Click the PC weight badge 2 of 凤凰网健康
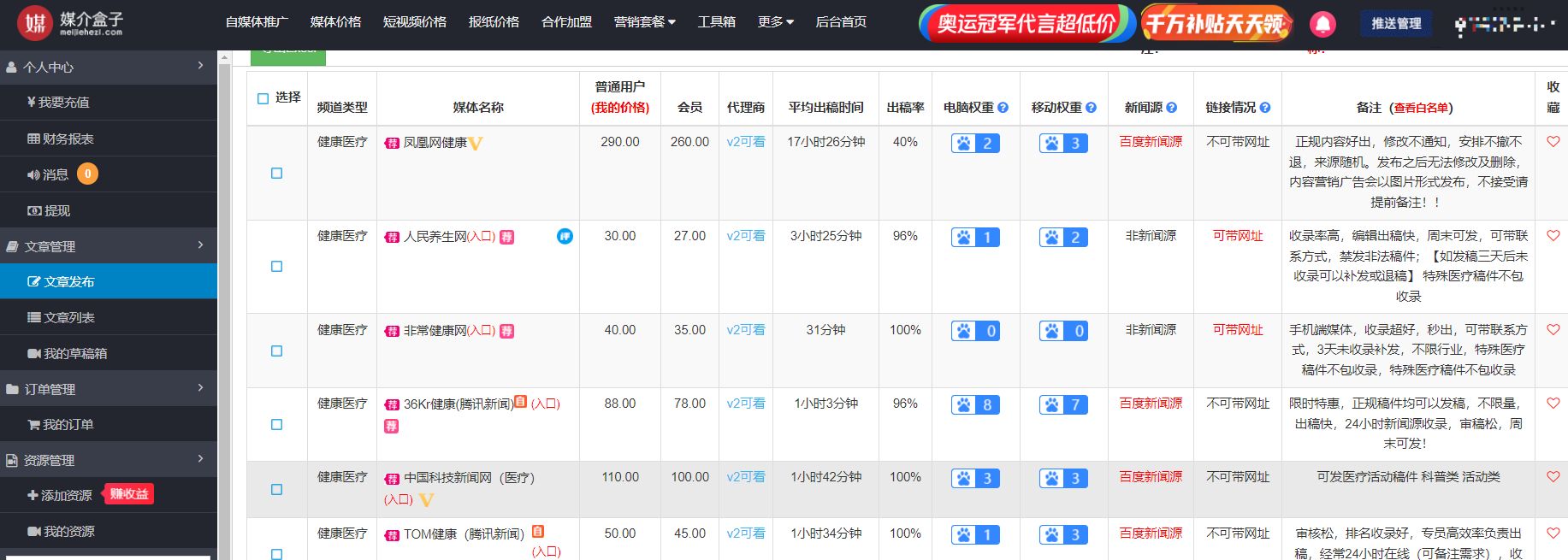 click(x=975, y=143)
